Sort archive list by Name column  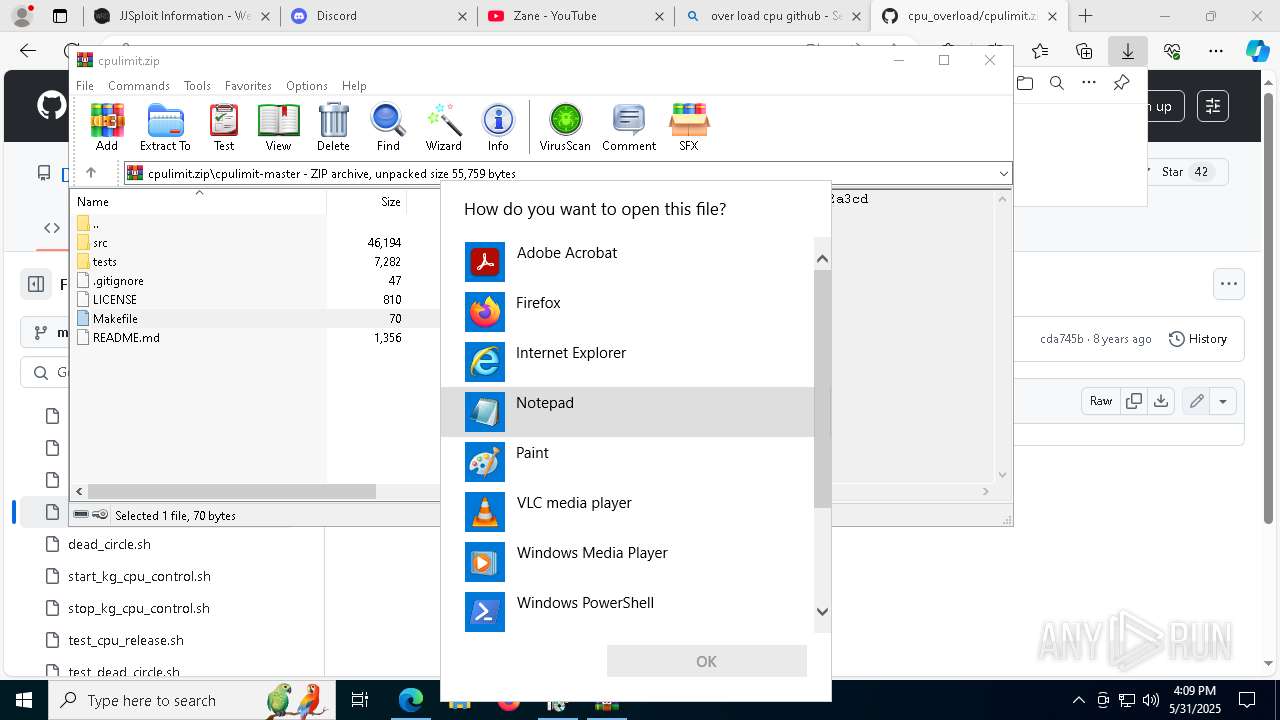pos(198,201)
